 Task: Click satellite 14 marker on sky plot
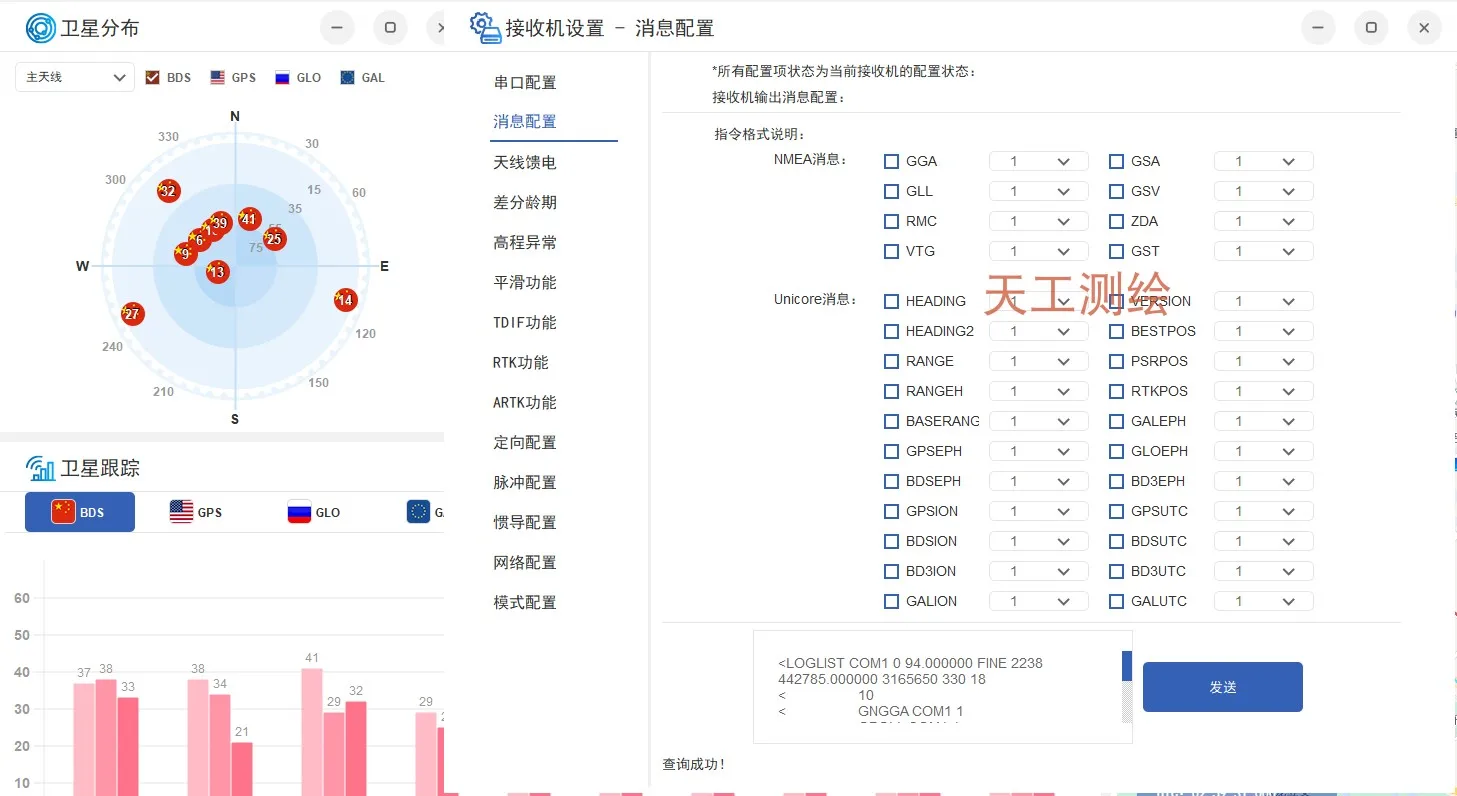[345, 300]
